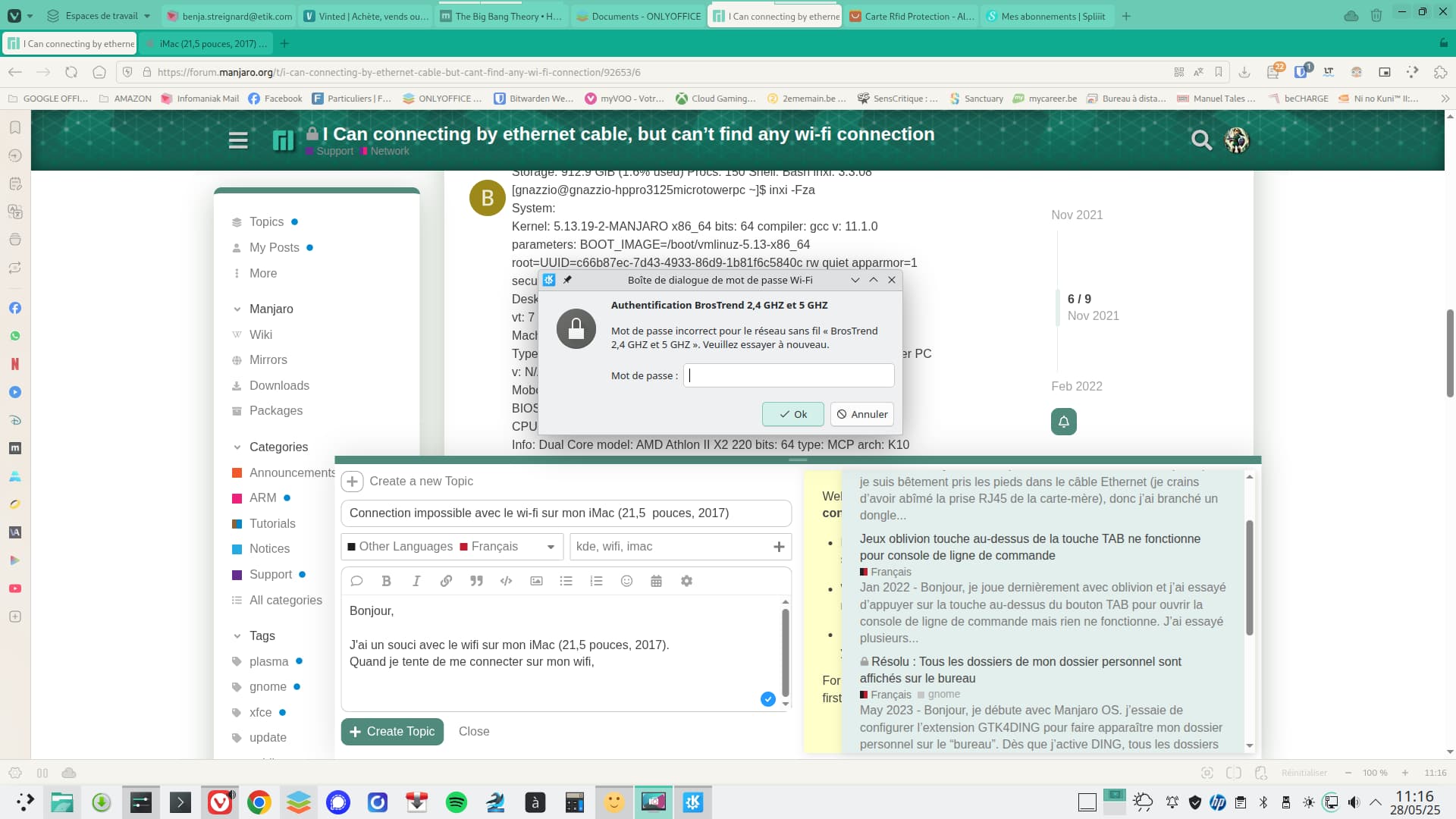Click the reply/speech bubble composer icon
This screenshot has width=1456, height=819.
click(x=356, y=581)
